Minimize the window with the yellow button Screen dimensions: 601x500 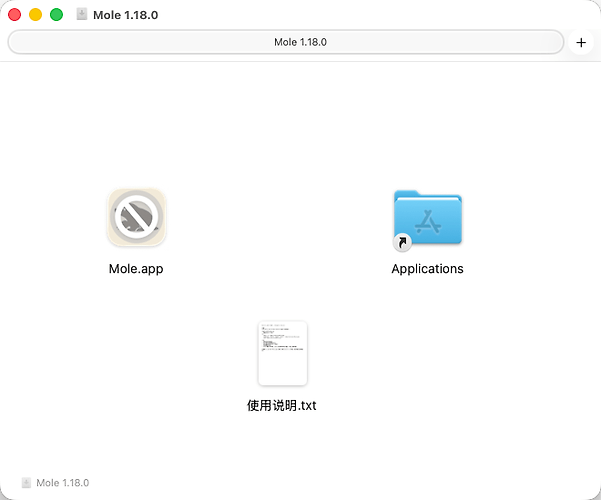(35, 15)
